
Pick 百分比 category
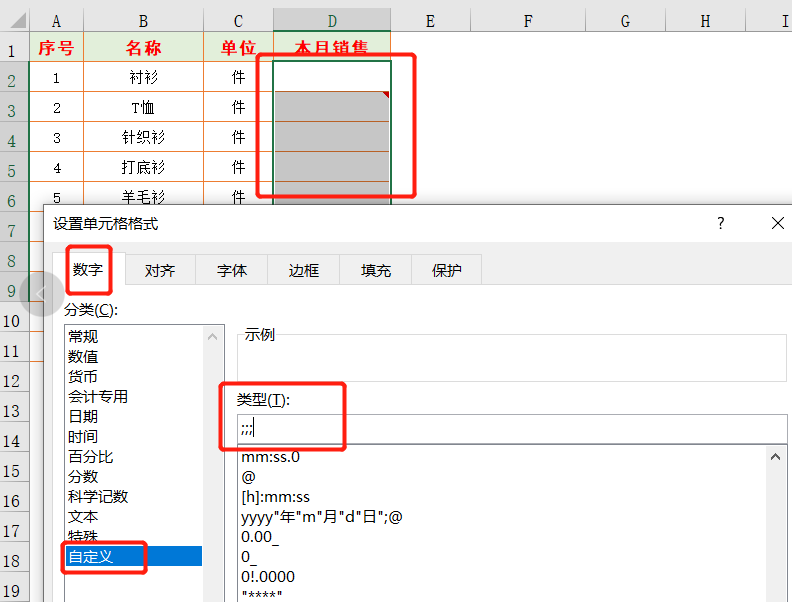[x=134, y=457]
